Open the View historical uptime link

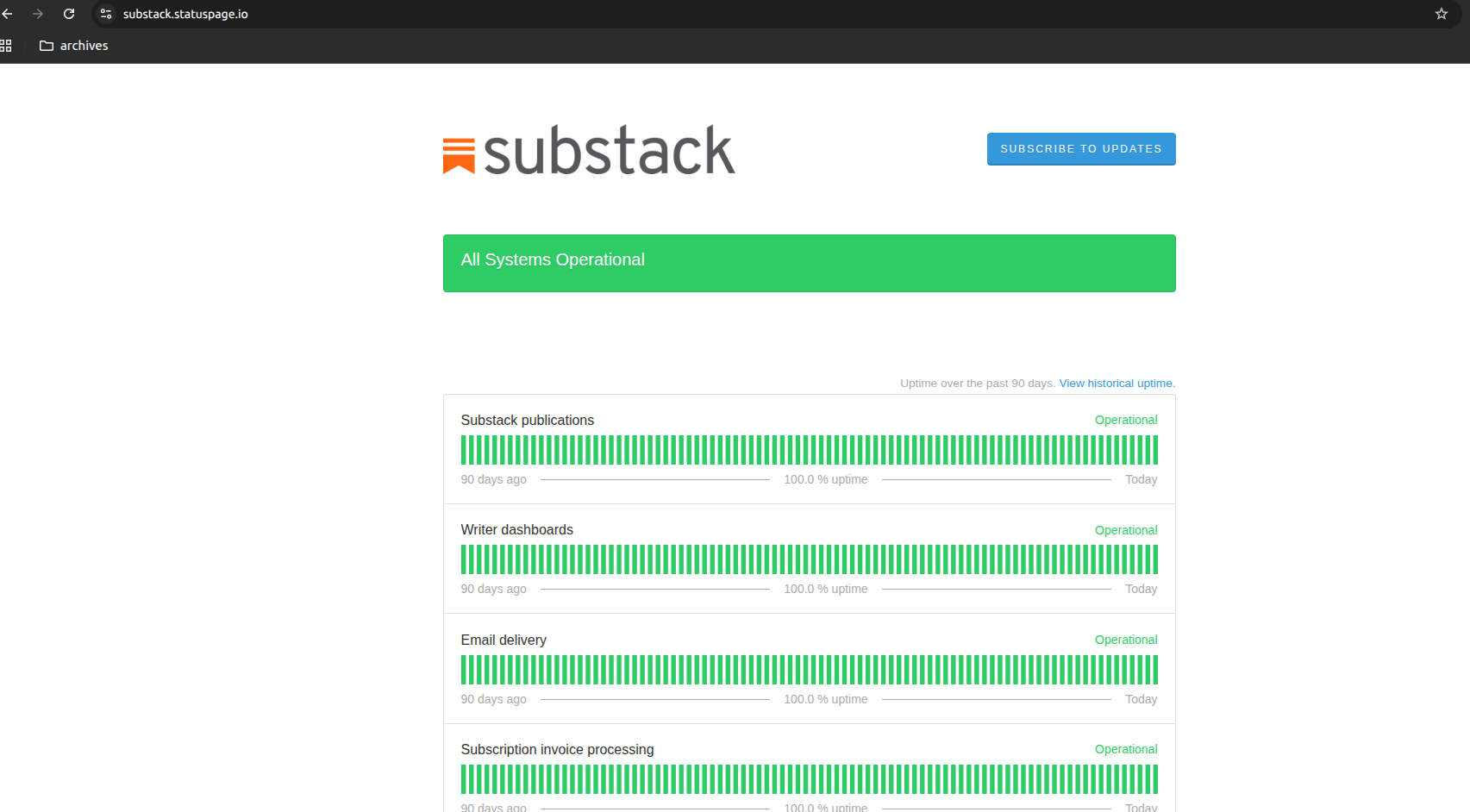pos(1116,383)
